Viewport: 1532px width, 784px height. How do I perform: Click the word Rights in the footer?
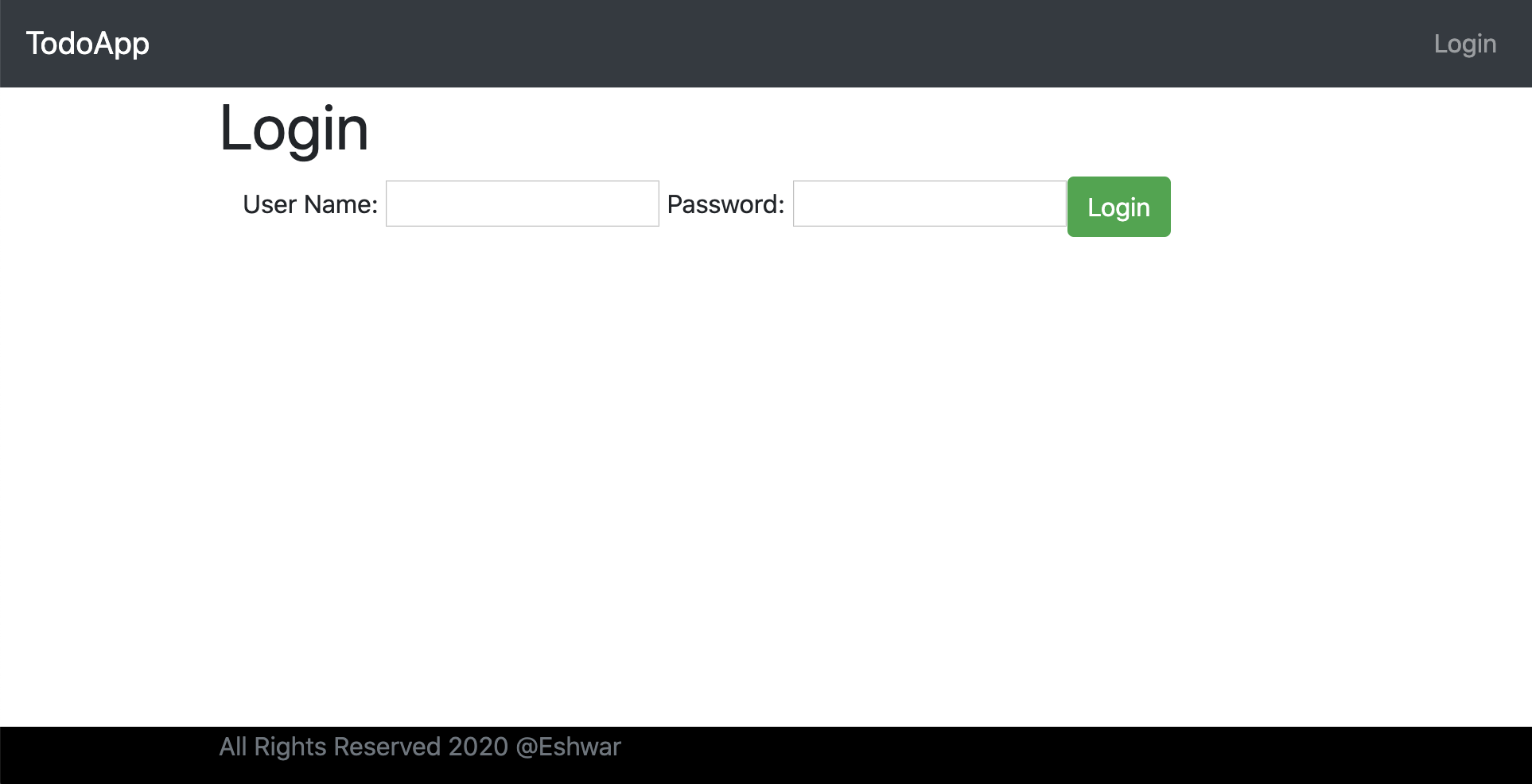pyautogui.click(x=290, y=747)
